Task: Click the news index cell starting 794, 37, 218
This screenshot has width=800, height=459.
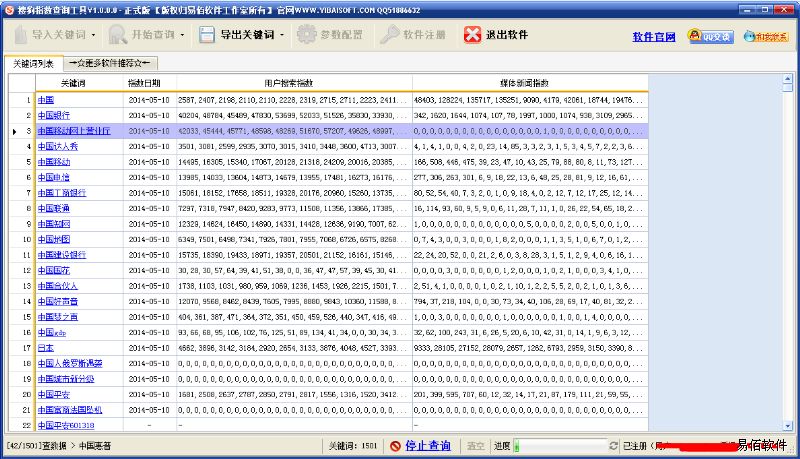Action: point(530,301)
